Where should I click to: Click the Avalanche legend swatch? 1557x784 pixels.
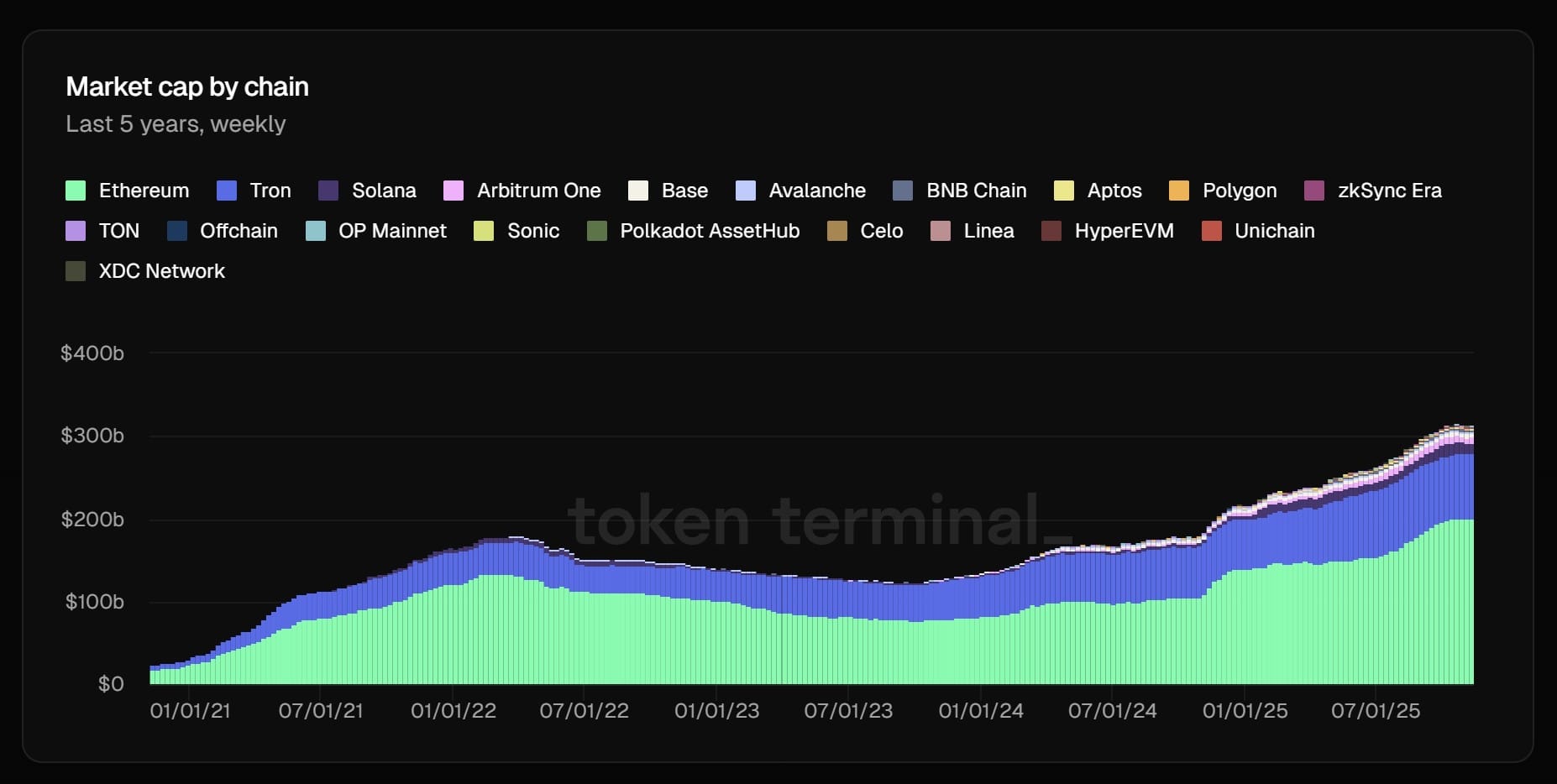[x=746, y=191]
